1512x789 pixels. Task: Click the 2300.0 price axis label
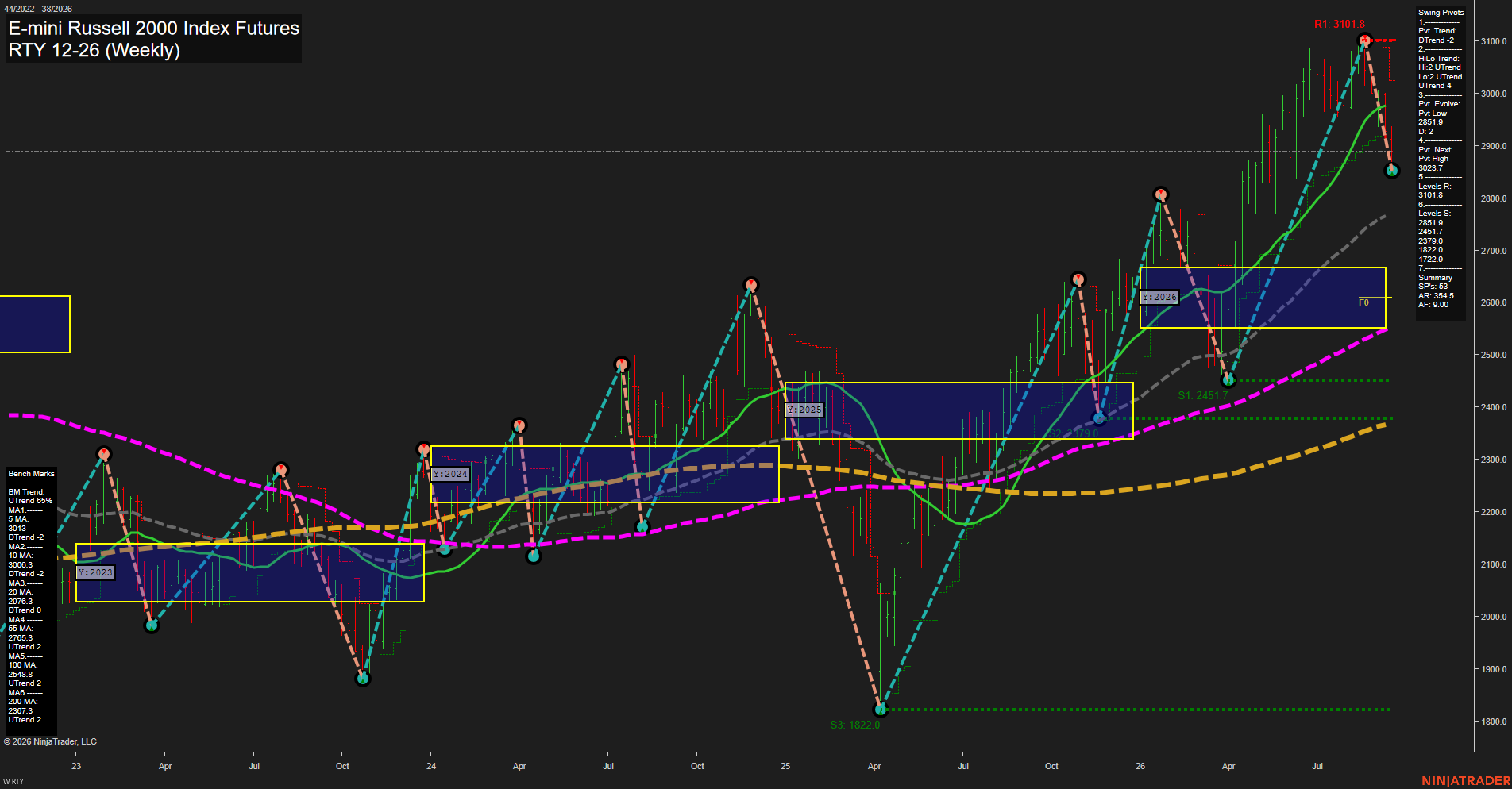1494,460
